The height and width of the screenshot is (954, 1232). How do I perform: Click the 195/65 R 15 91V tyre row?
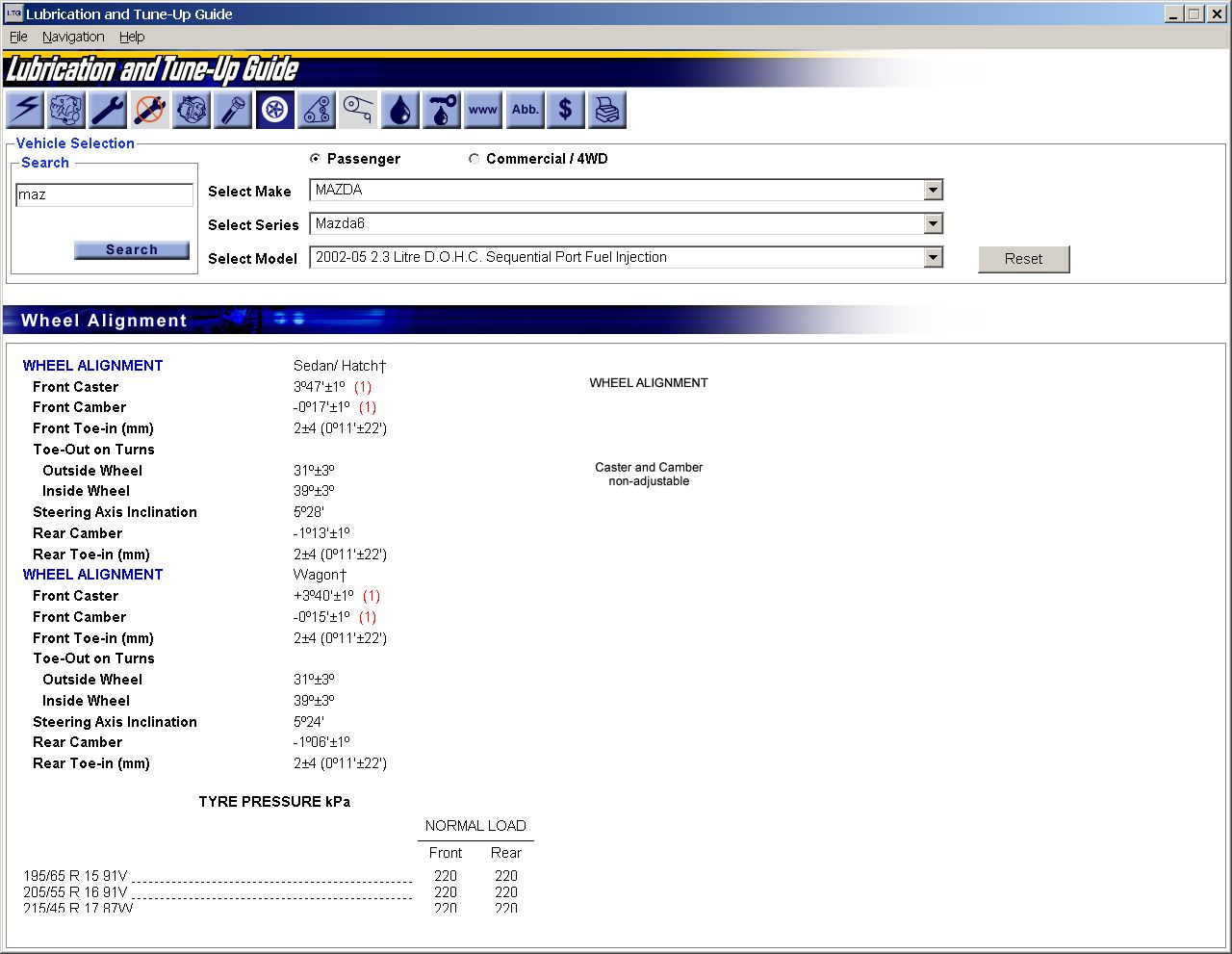tap(270, 876)
